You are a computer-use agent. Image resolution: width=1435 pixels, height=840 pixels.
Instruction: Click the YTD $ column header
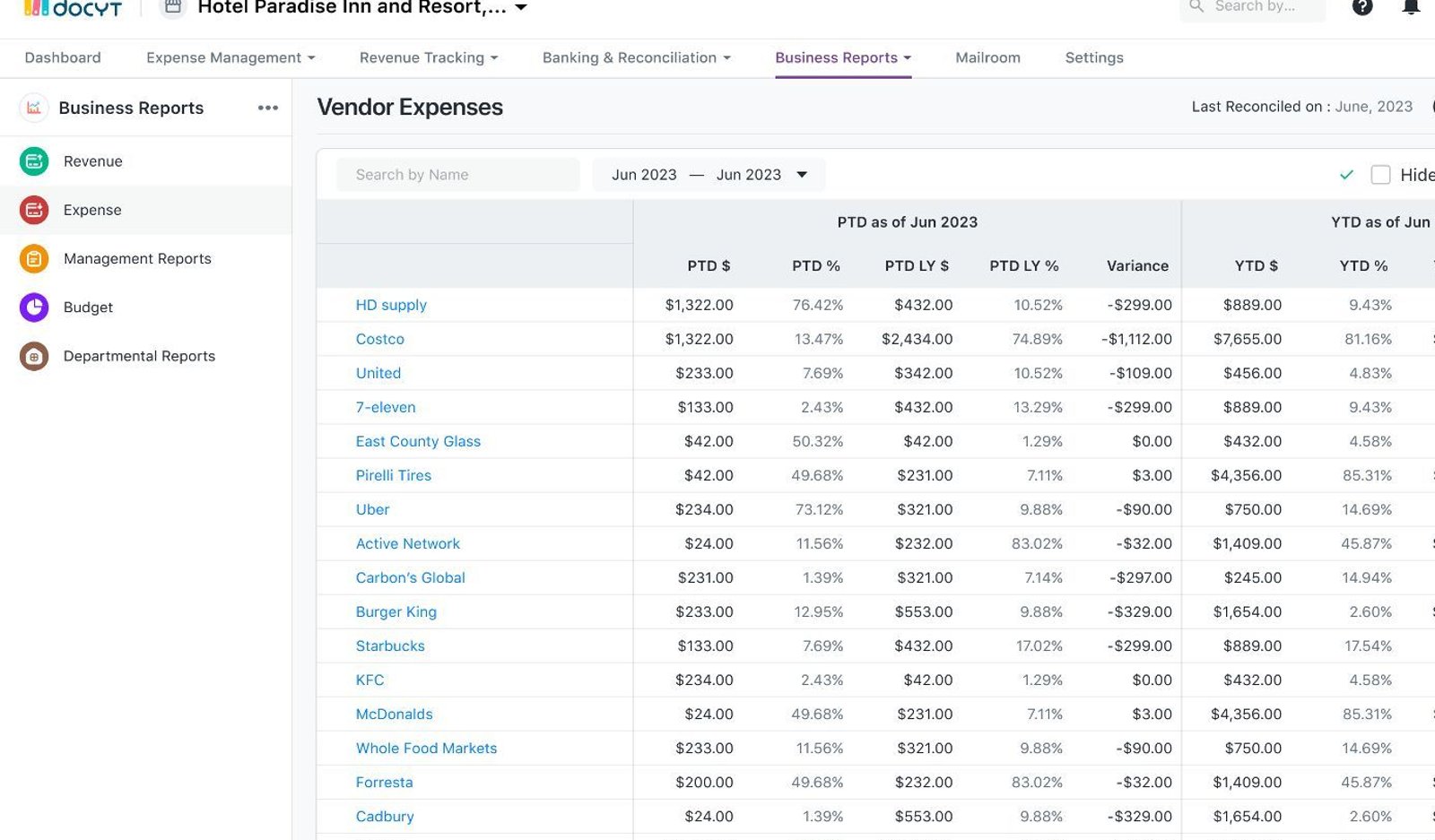(x=1257, y=265)
